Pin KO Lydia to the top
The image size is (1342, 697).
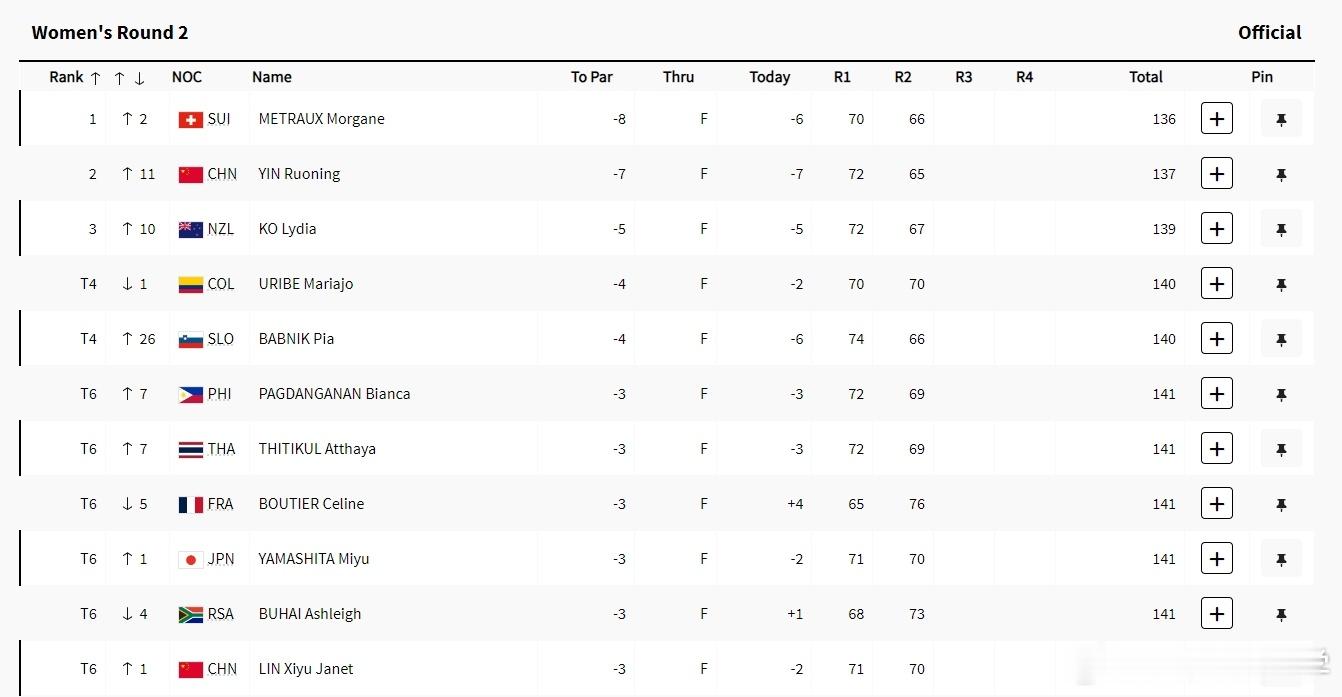click(x=1281, y=229)
